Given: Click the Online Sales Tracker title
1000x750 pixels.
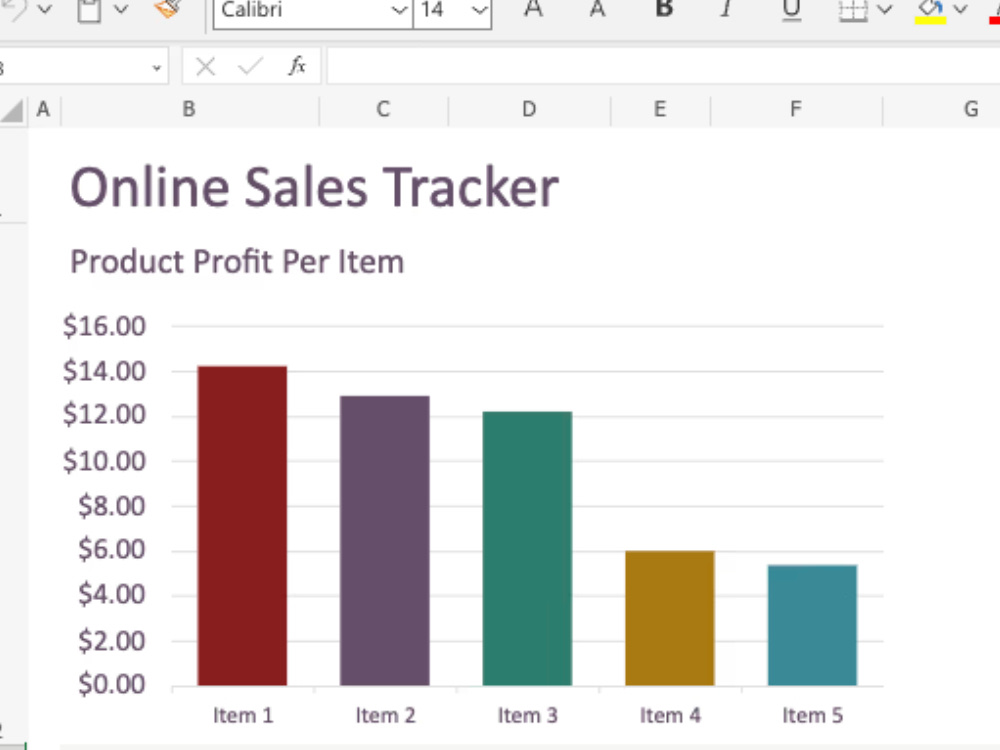Looking at the screenshot, I should click(x=314, y=188).
